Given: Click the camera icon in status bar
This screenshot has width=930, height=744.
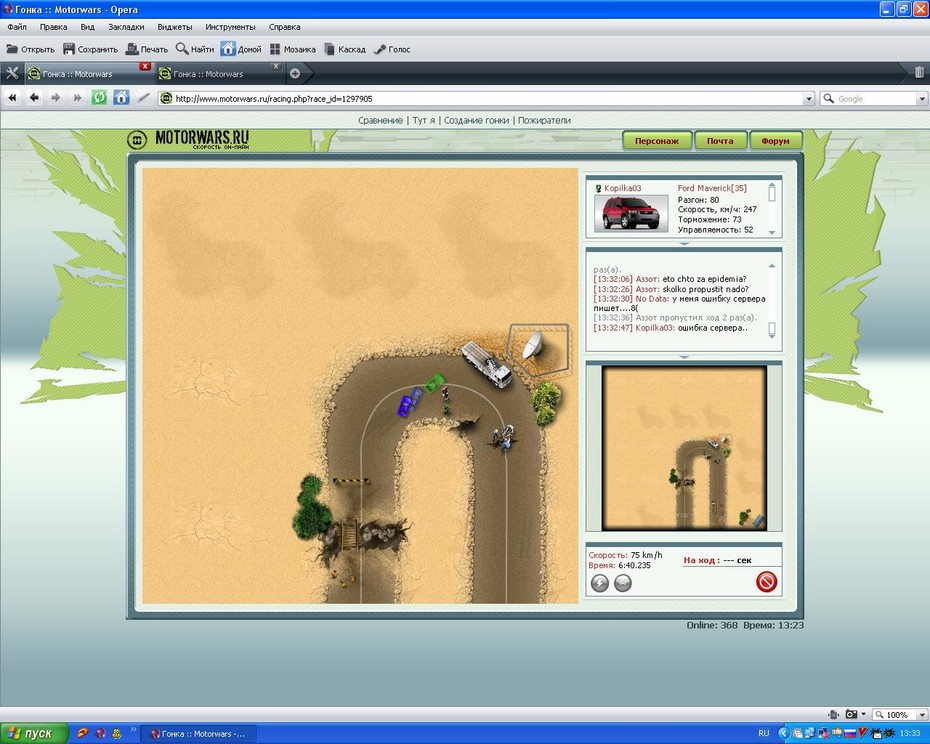Looking at the screenshot, I should coord(851,714).
